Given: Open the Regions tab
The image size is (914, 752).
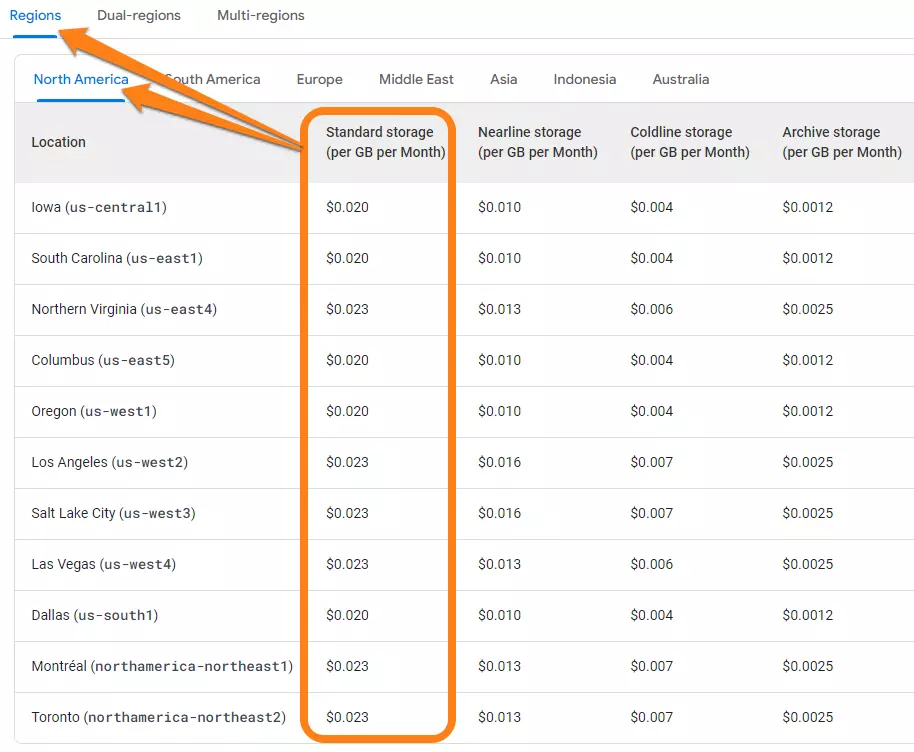Looking at the screenshot, I should click(x=35, y=15).
